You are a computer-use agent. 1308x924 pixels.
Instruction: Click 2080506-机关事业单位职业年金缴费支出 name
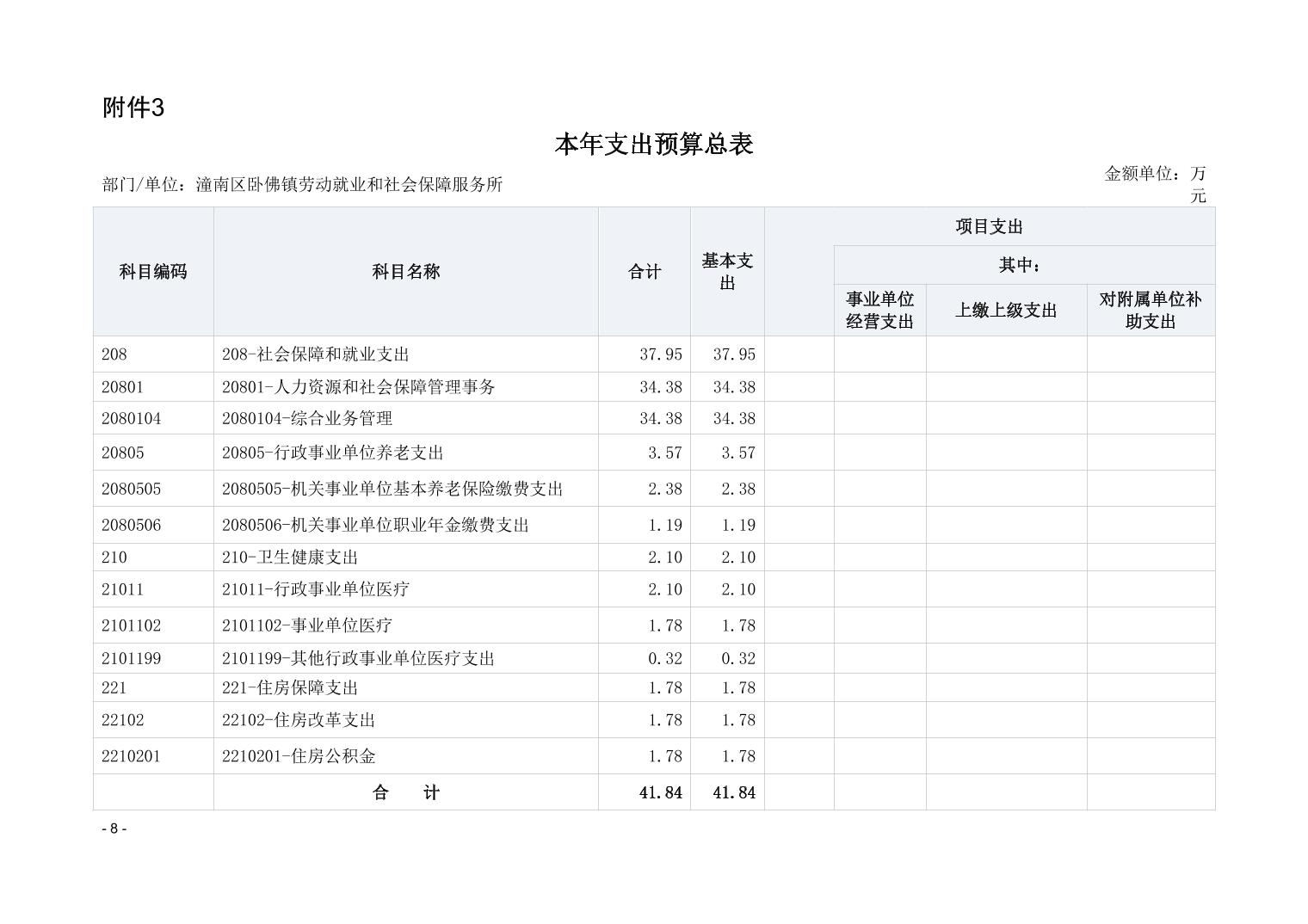[375, 525]
